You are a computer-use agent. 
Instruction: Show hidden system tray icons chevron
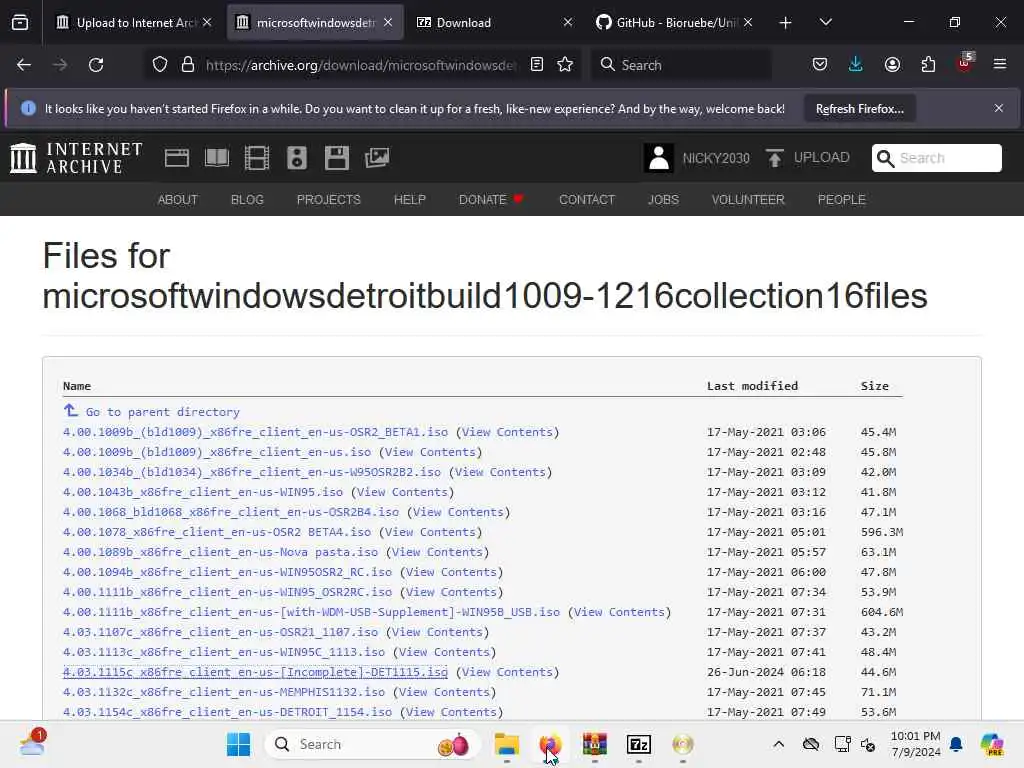pos(778,744)
